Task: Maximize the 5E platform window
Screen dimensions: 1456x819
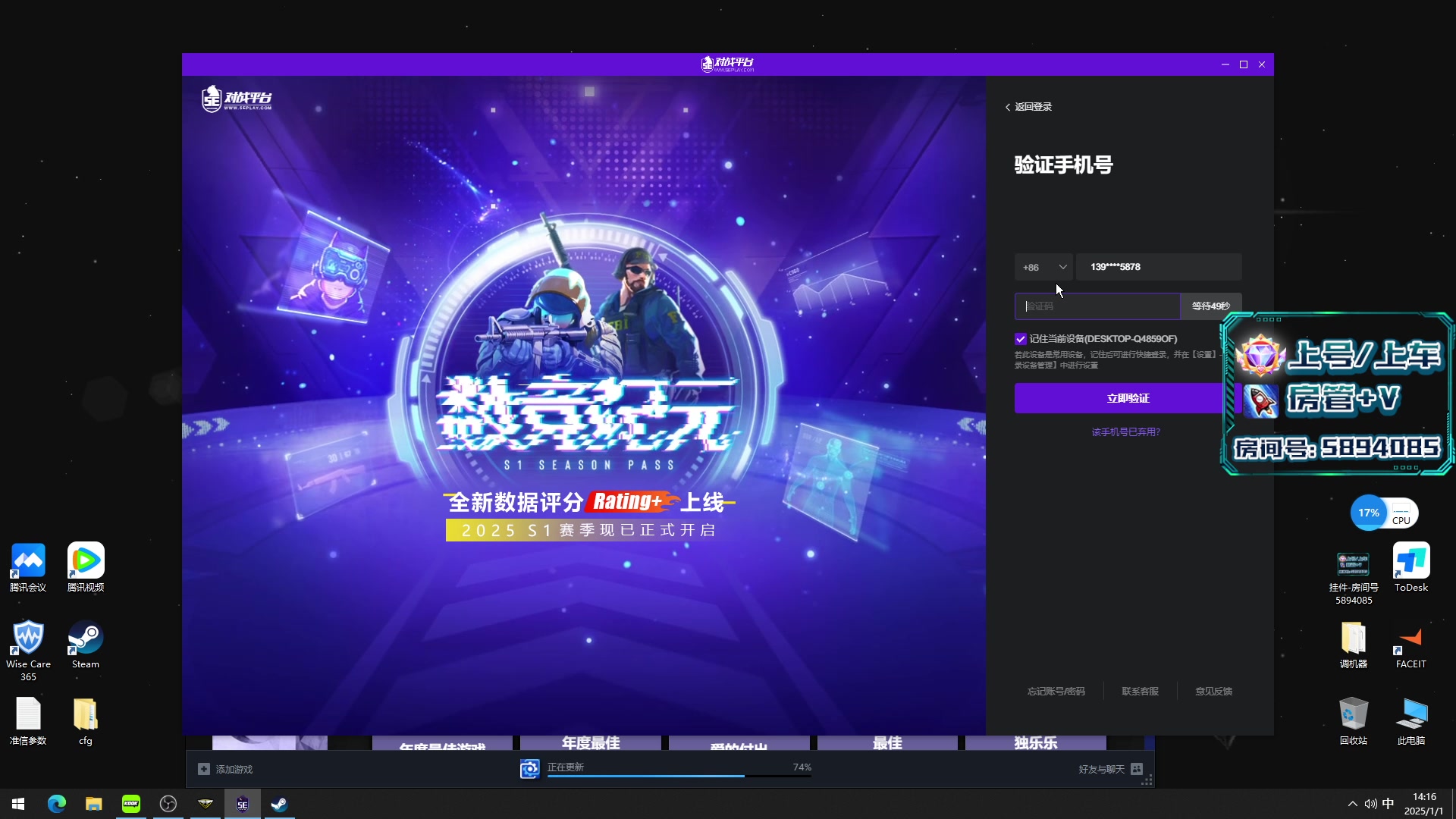Action: click(x=1244, y=64)
